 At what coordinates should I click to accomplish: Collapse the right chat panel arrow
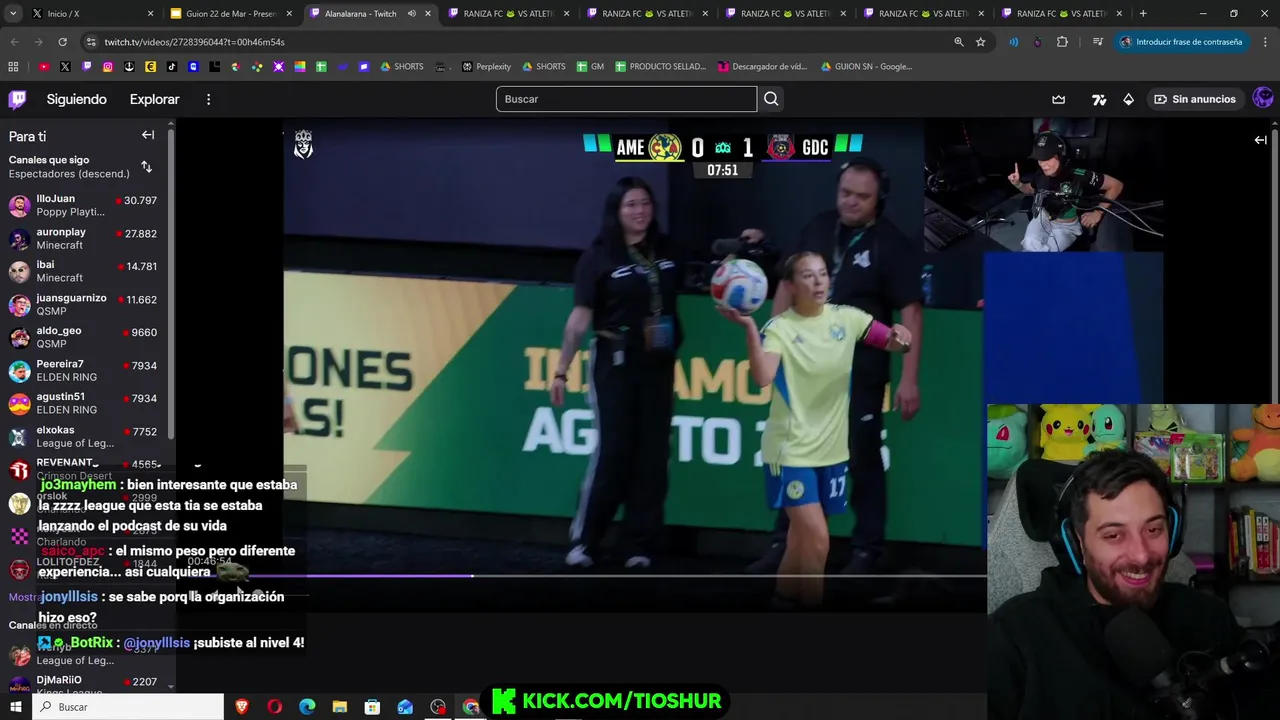(x=1261, y=140)
